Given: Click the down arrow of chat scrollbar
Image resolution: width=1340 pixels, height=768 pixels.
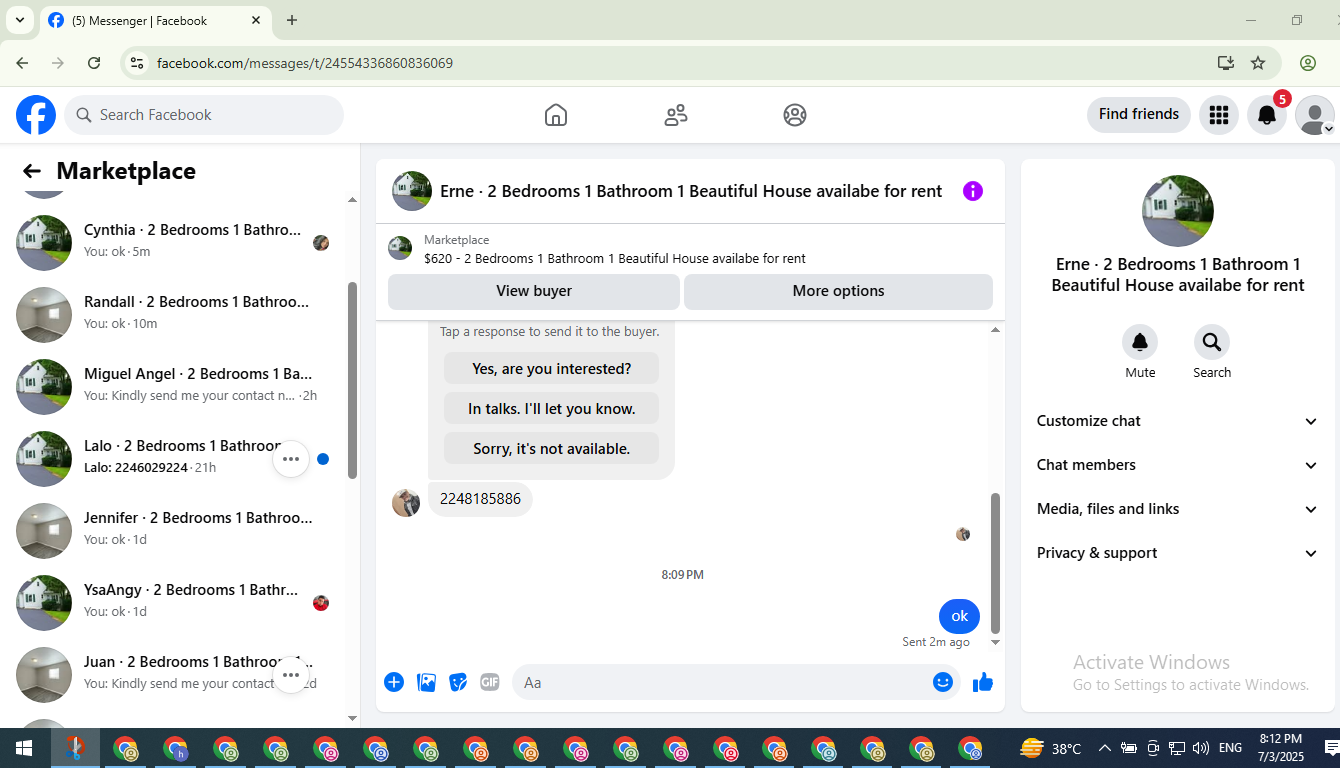Looking at the screenshot, I should point(995,643).
